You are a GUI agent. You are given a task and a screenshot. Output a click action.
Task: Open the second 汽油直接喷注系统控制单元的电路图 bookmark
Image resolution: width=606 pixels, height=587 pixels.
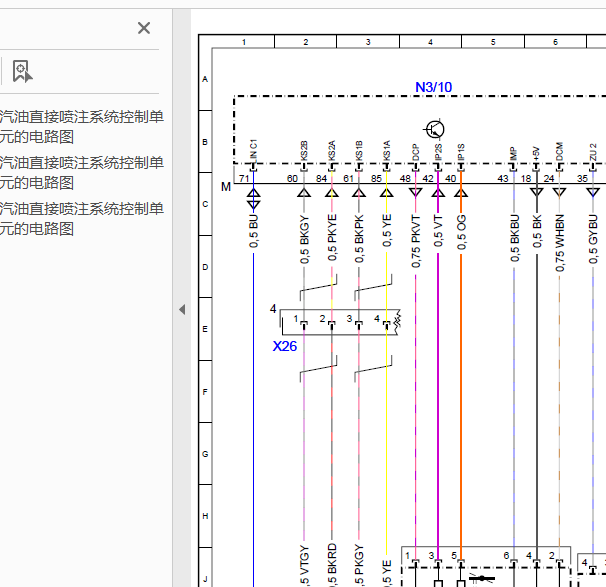pos(82,173)
